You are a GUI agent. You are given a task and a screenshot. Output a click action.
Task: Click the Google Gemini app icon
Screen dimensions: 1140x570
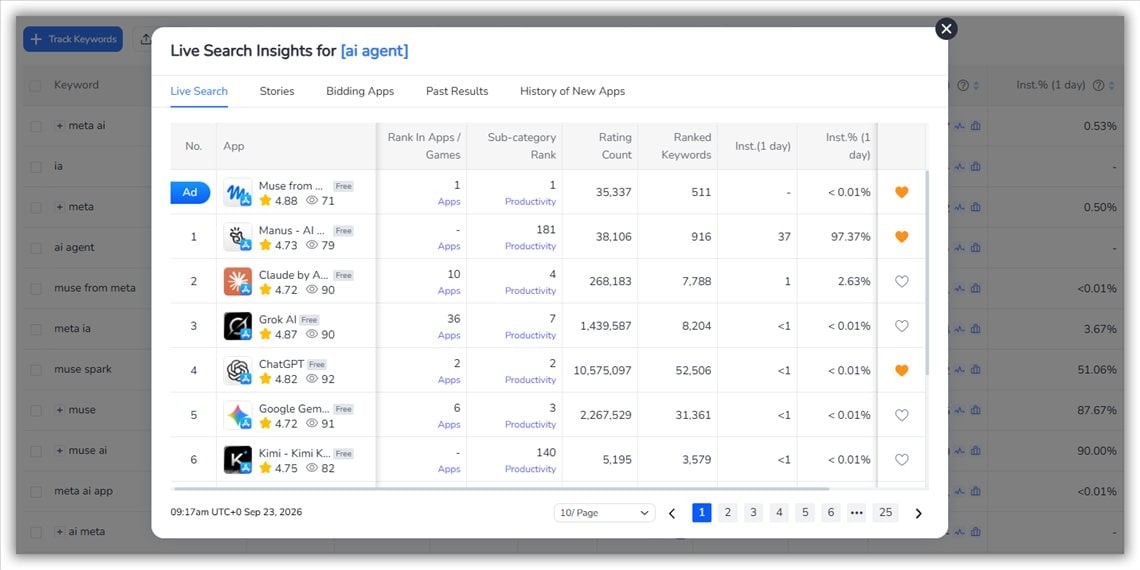click(238, 415)
